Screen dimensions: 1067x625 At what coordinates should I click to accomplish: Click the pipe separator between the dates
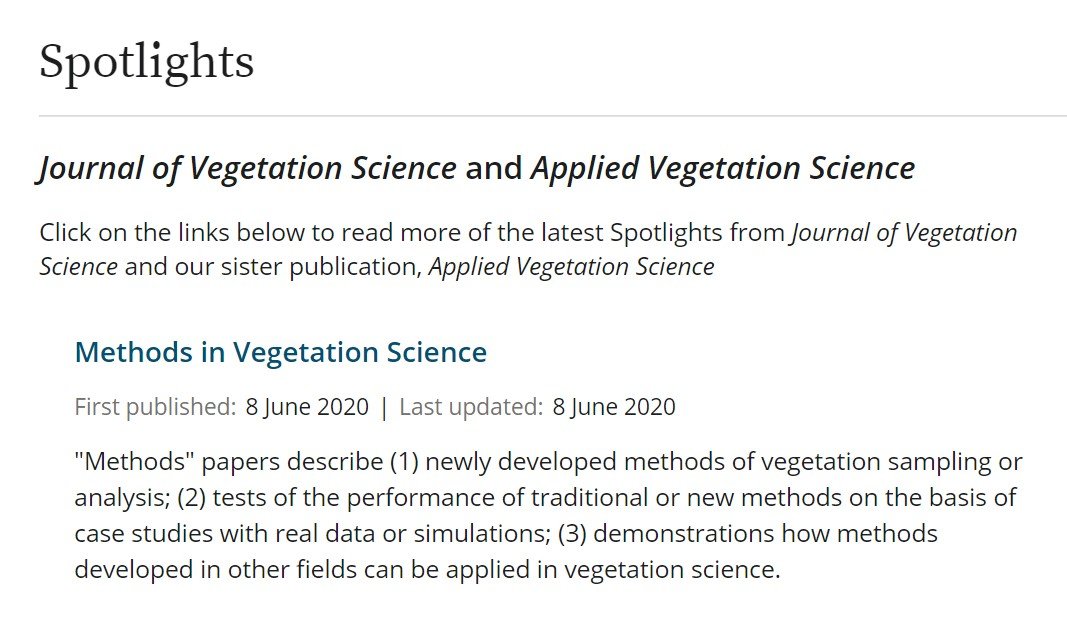click(384, 407)
